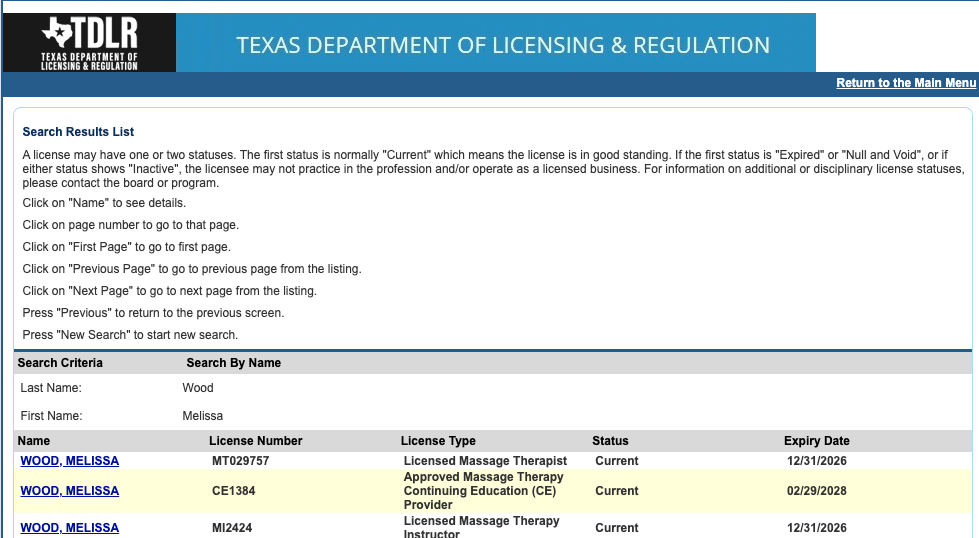Click the License Number column header
Screen dimensions: 979x538
255,441
